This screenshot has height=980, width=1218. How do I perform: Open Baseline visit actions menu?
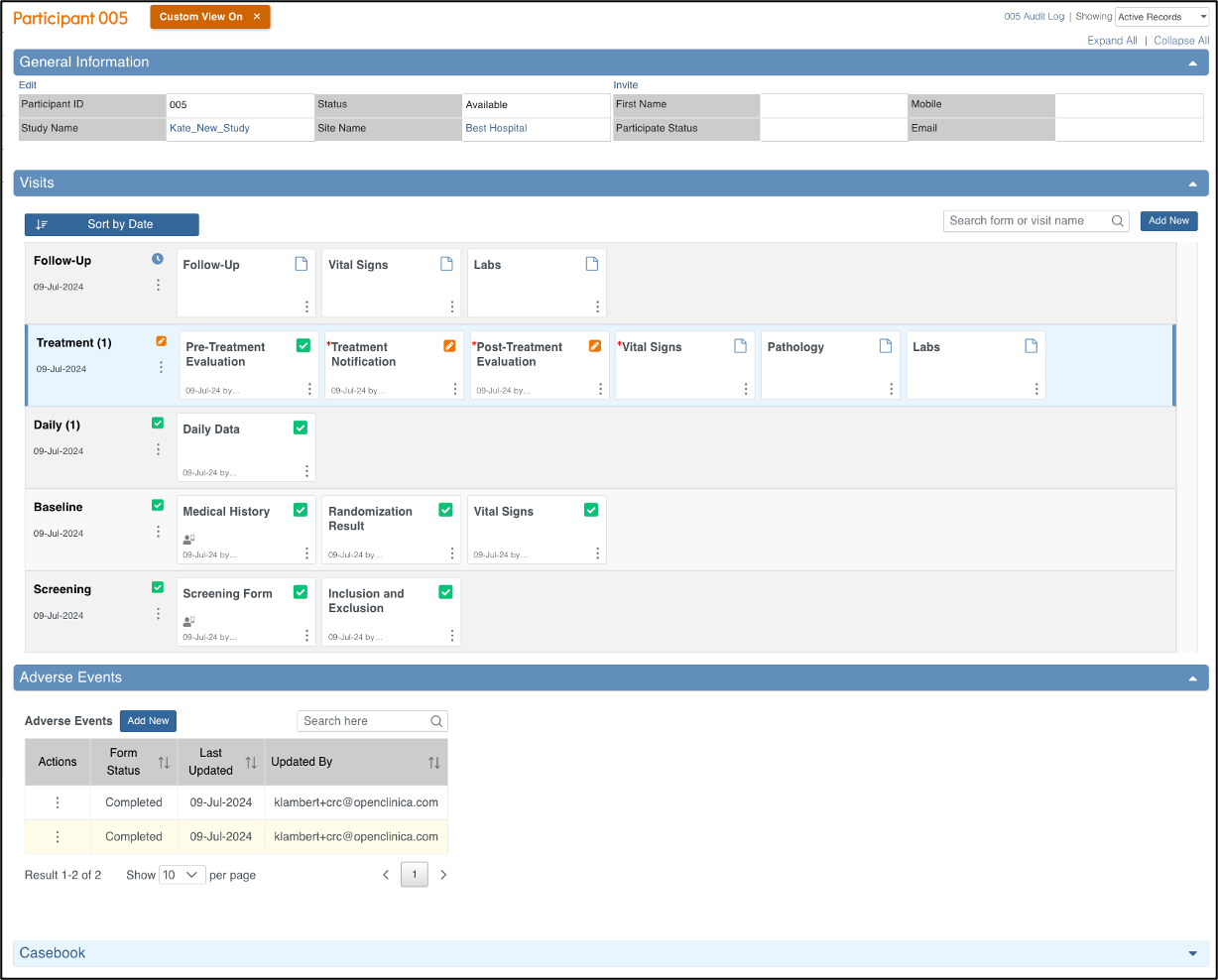(x=158, y=532)
